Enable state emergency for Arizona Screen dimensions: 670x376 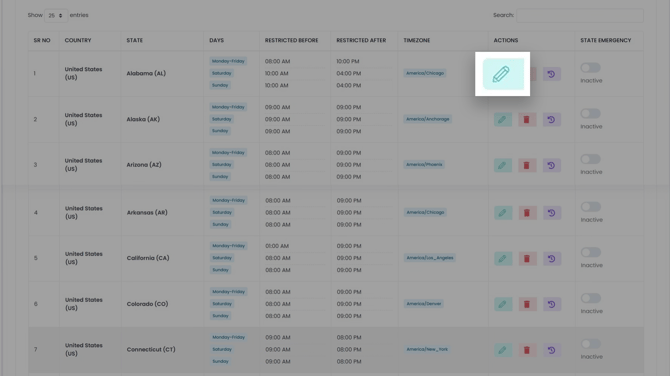[x=591, y=159]
